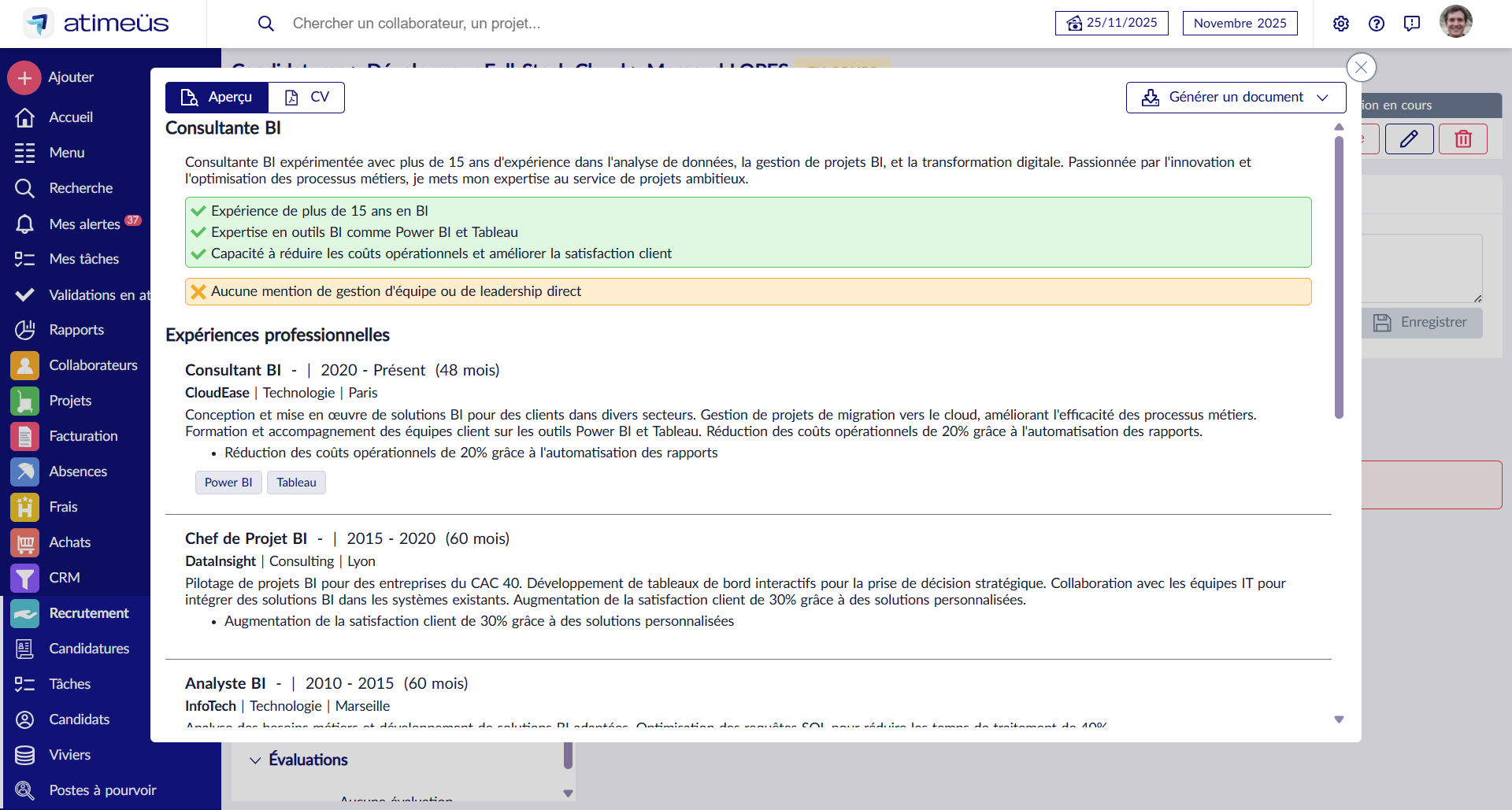1512x810 pixels.
Task: Open the Générer un document dropdown
Action: coord(1234,97)
